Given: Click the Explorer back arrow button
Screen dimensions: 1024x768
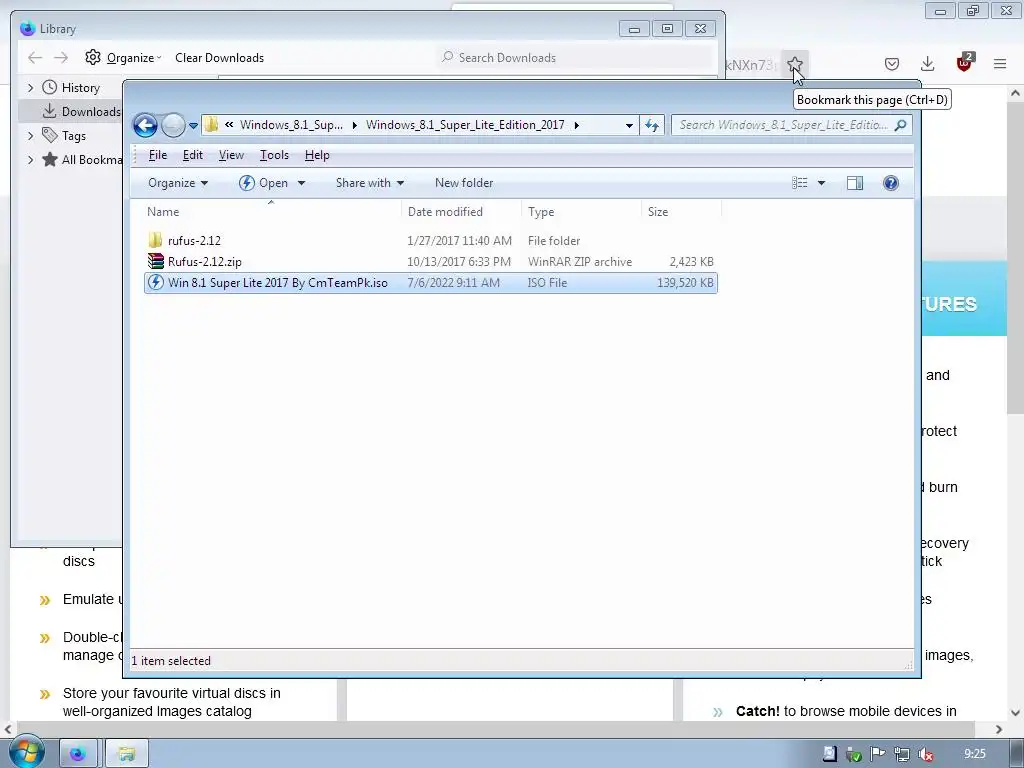Looking at the screenshot, I should pyautogui.click(x=145, y=125).
